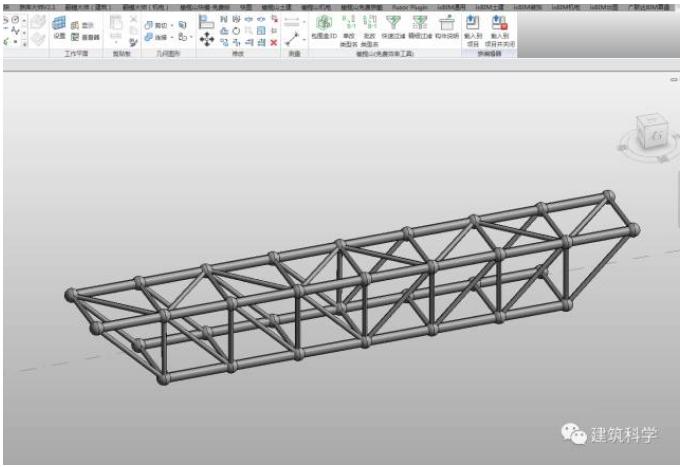The height and width of the screenshot is (467, 685).
Task: Click Load into Project and Close
Action: [500, 28]
